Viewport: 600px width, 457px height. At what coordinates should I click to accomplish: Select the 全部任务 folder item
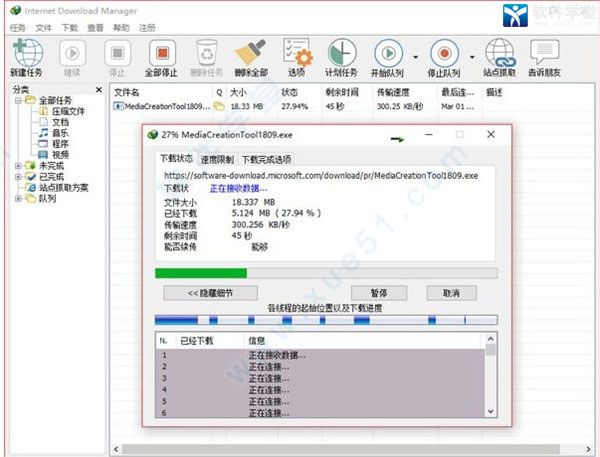(x=55, y=100)
